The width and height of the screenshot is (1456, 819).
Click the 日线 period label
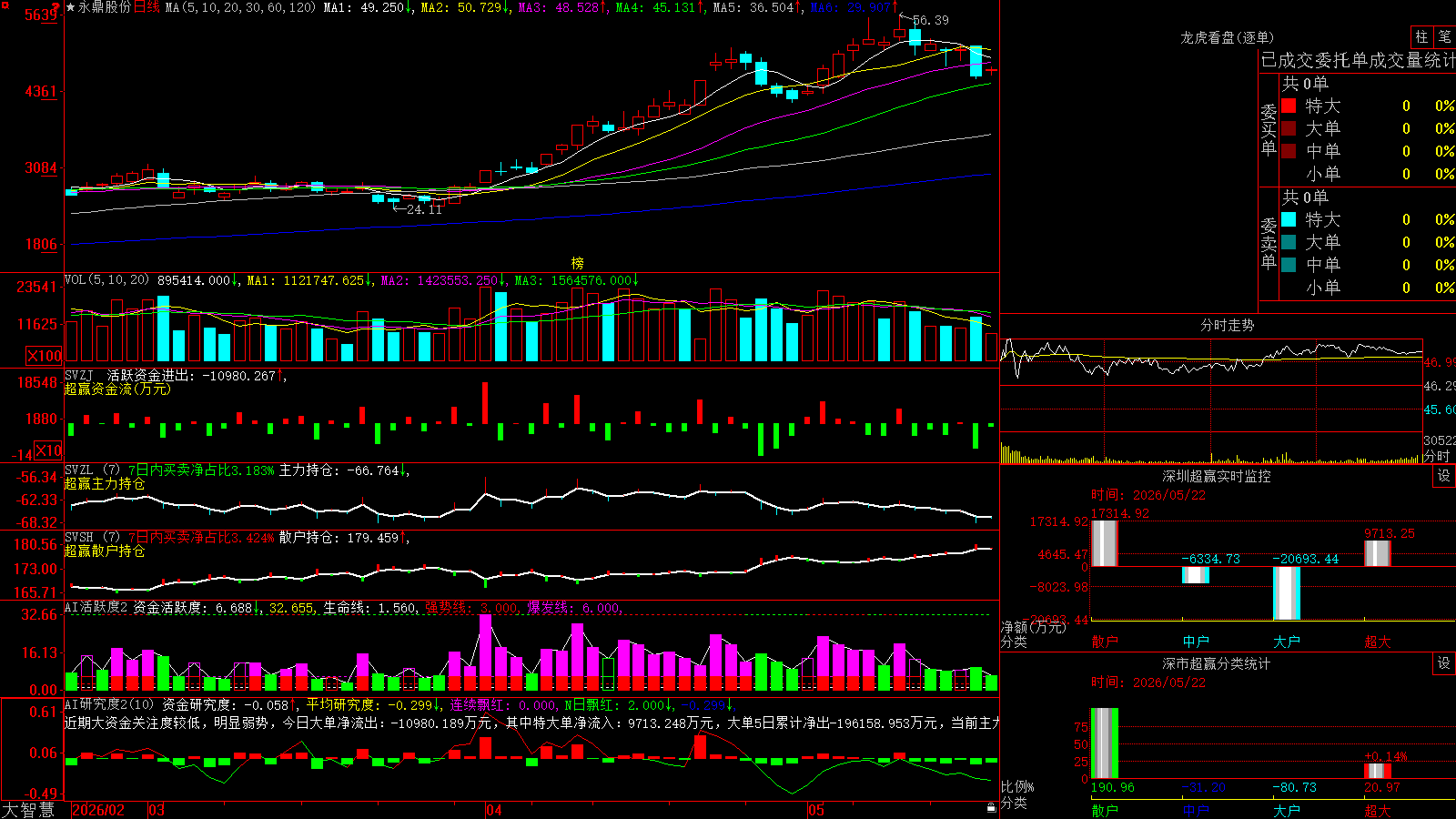pyautogui.click(x=147, y=7)
